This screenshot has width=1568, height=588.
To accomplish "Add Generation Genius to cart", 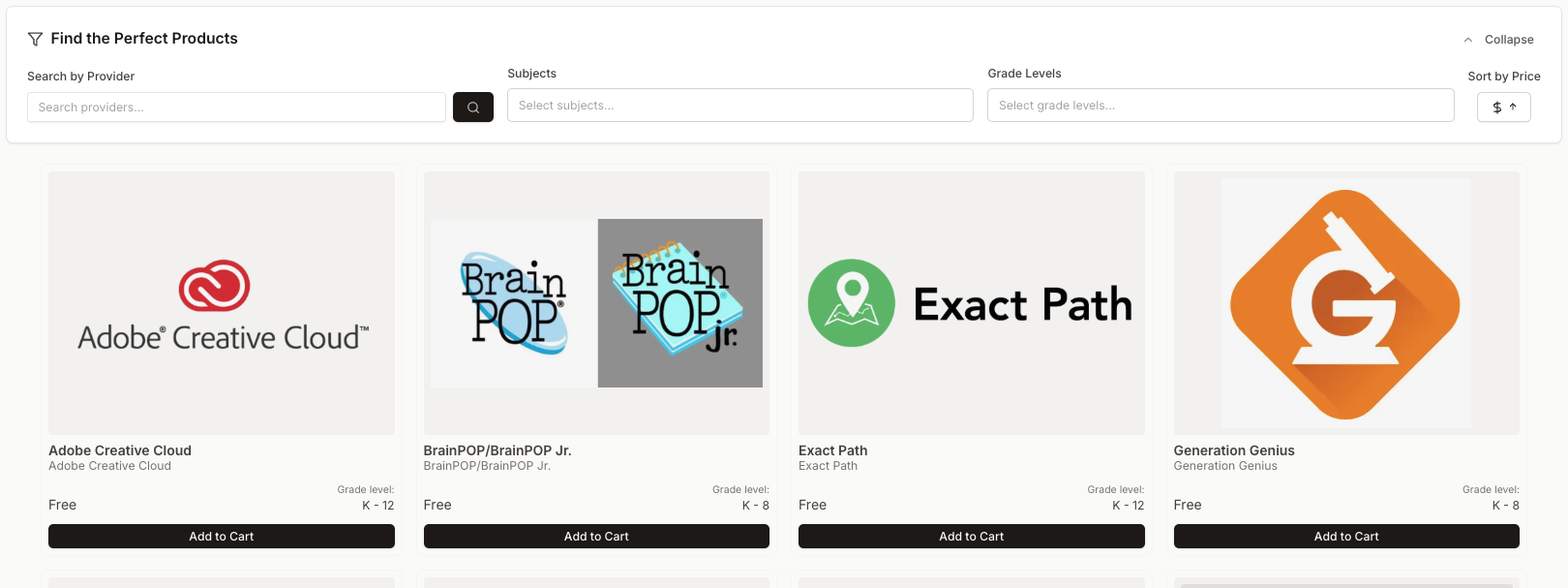I will point(1346,537).
